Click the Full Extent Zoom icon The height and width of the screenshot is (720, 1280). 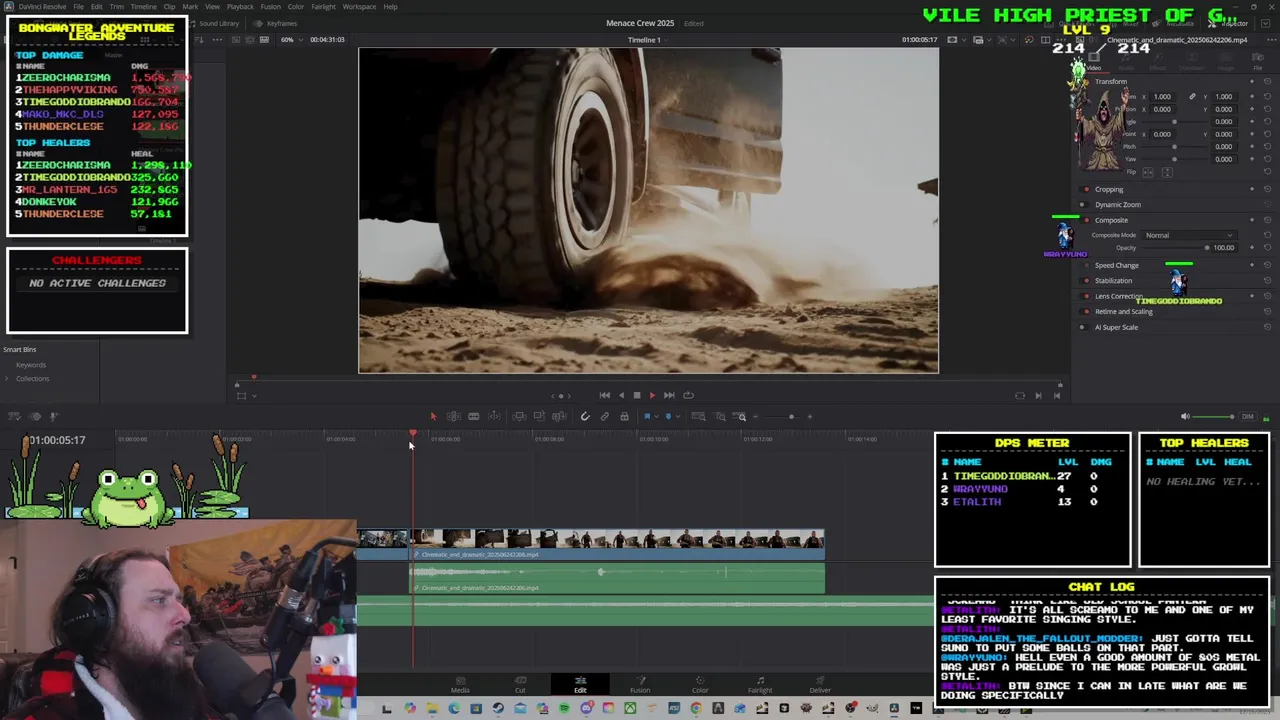pyautogui.click(x=698, y=416)
